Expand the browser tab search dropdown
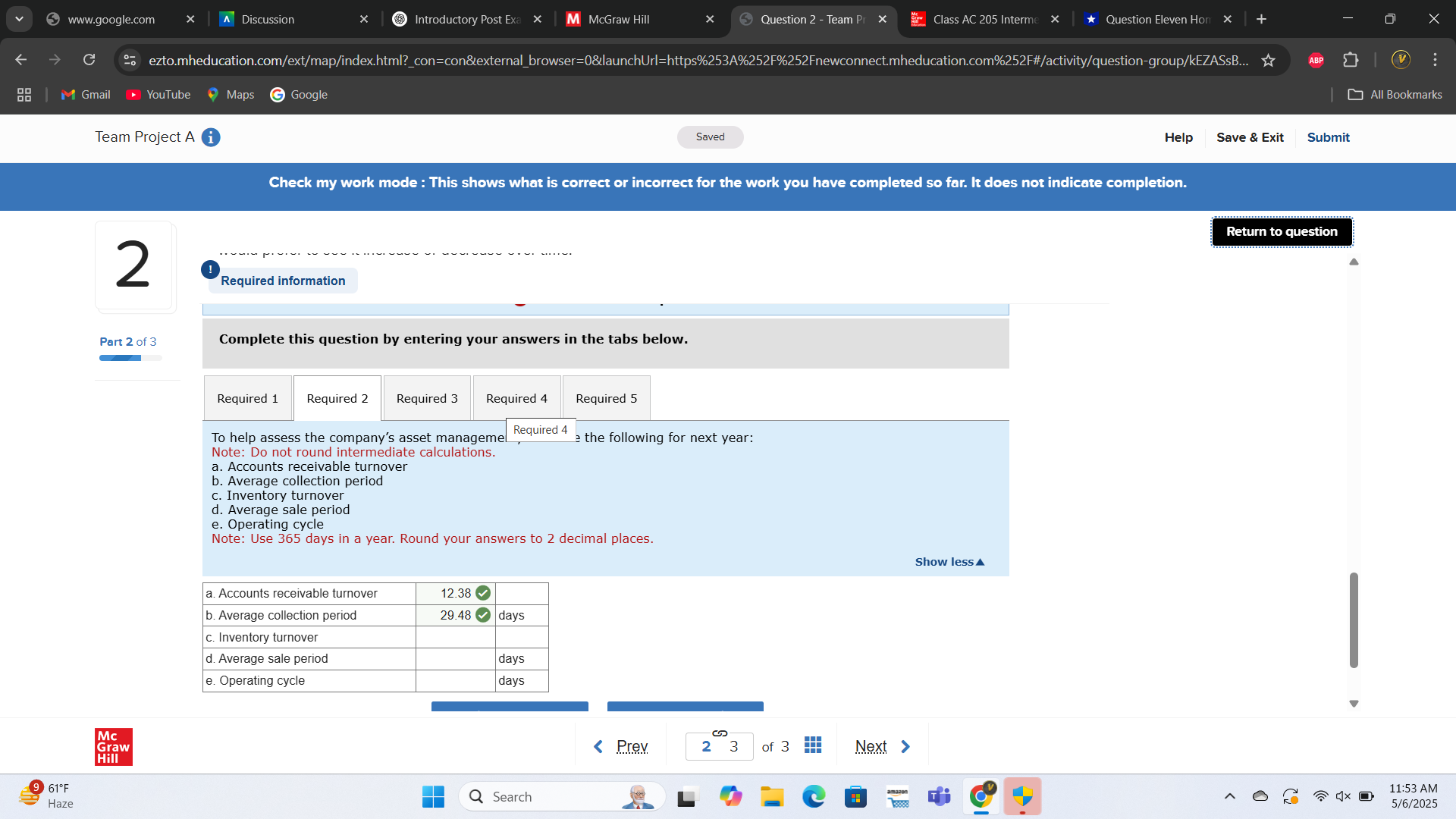Image resolution: width=1456 pixels, height=819 pixels. 19,19
